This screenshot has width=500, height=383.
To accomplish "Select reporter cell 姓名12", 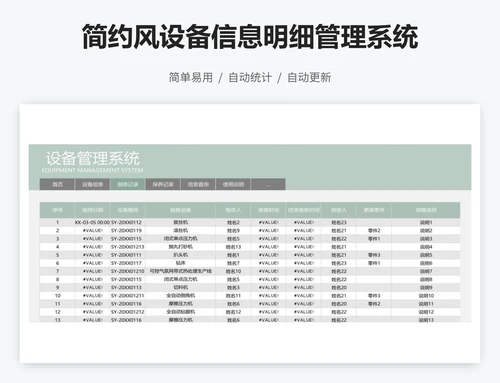I will click(233, 312).
